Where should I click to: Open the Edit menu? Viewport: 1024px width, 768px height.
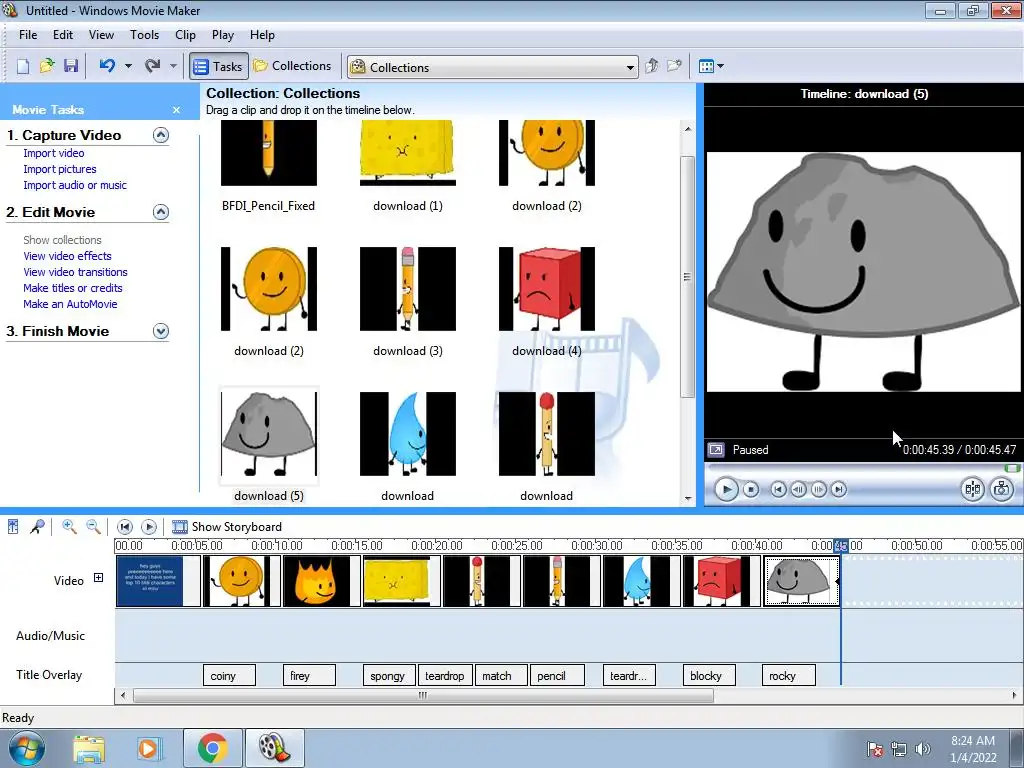[63, 35]
